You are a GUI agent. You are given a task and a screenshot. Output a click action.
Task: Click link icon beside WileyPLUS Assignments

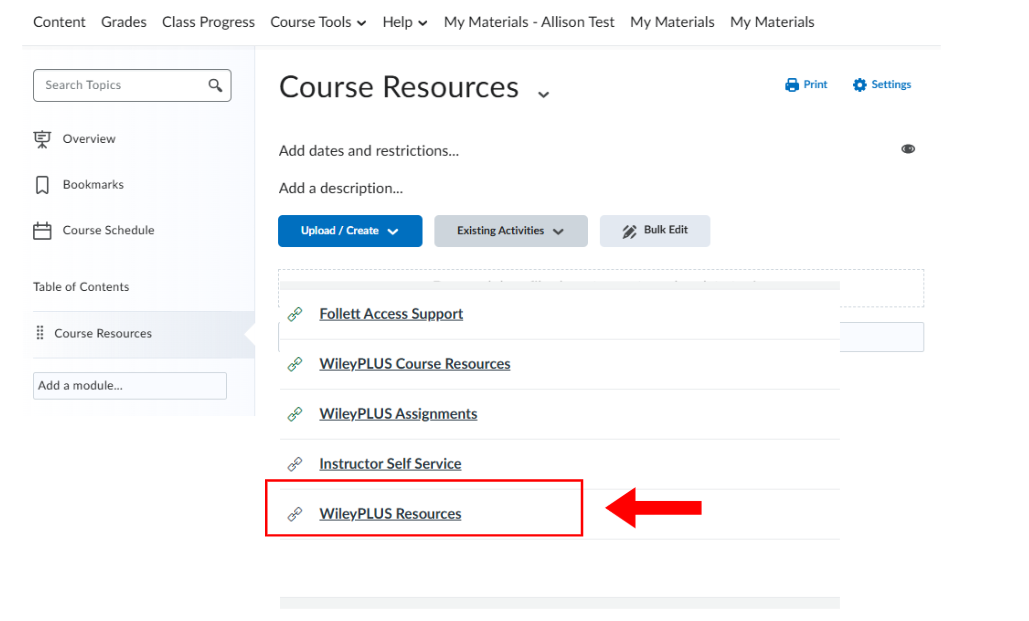[295, 414]
